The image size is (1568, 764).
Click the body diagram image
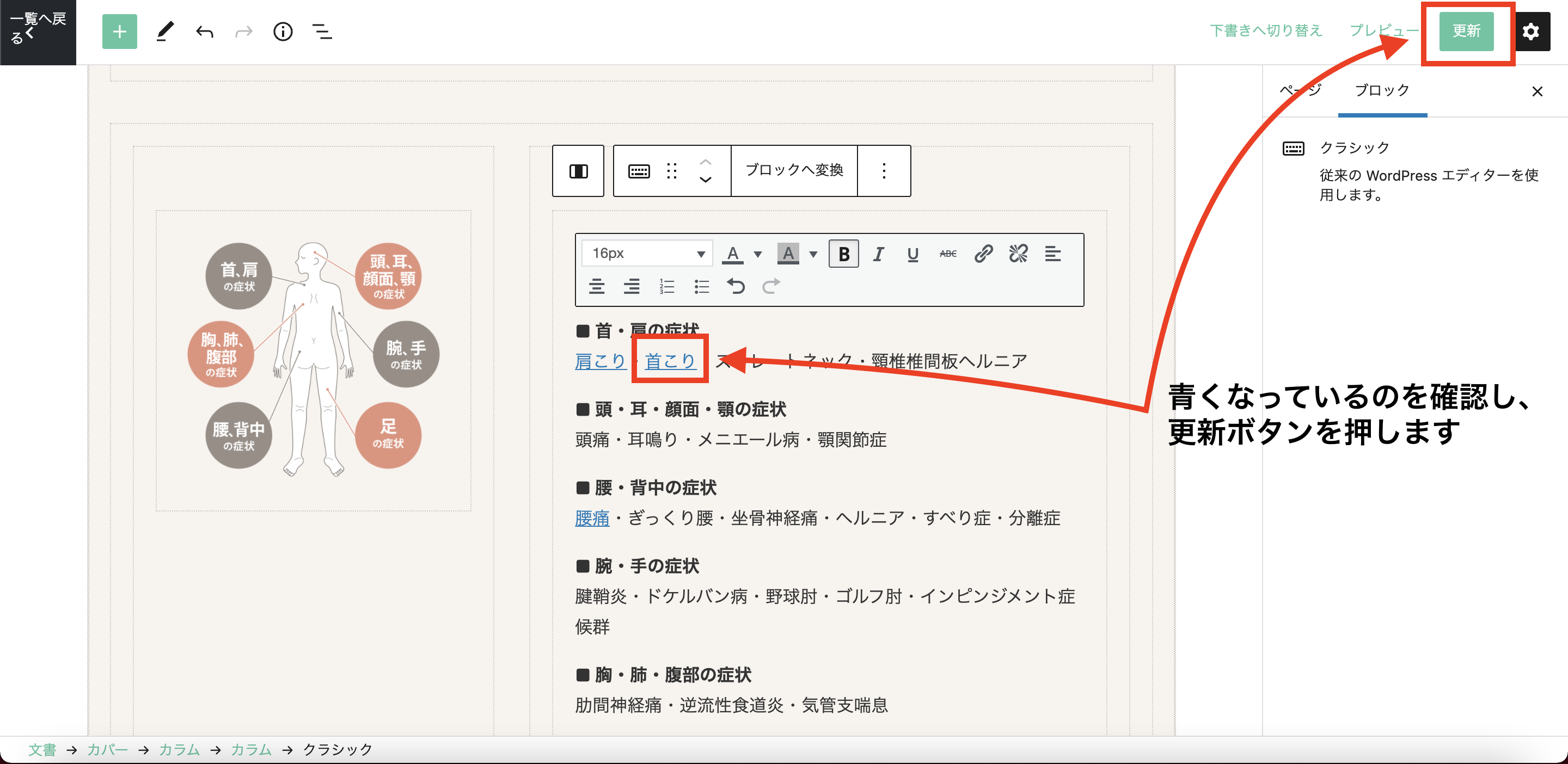pos(313,360)
